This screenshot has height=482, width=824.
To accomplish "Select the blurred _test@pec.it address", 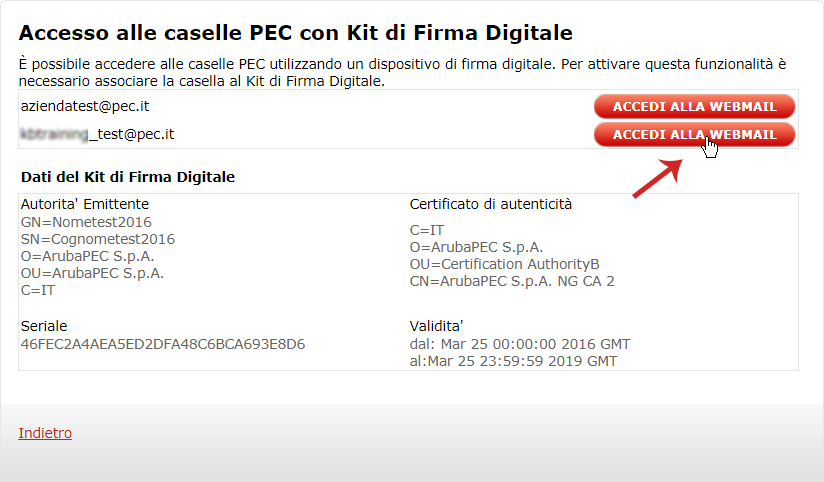I will [x=97, y=135].
